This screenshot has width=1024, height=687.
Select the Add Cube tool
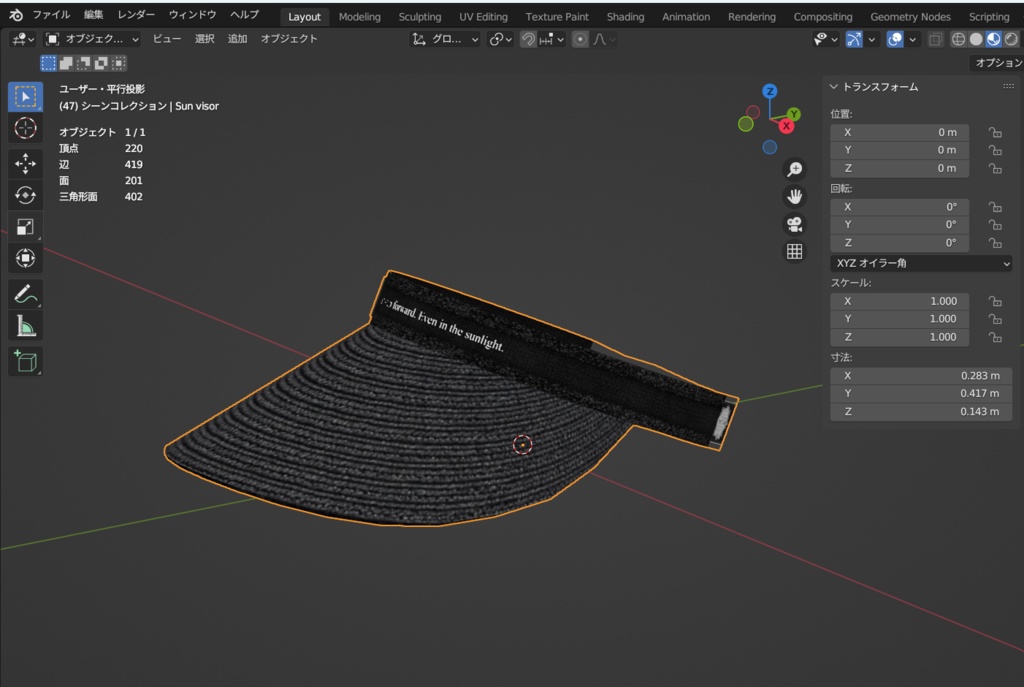coord(25,361)
